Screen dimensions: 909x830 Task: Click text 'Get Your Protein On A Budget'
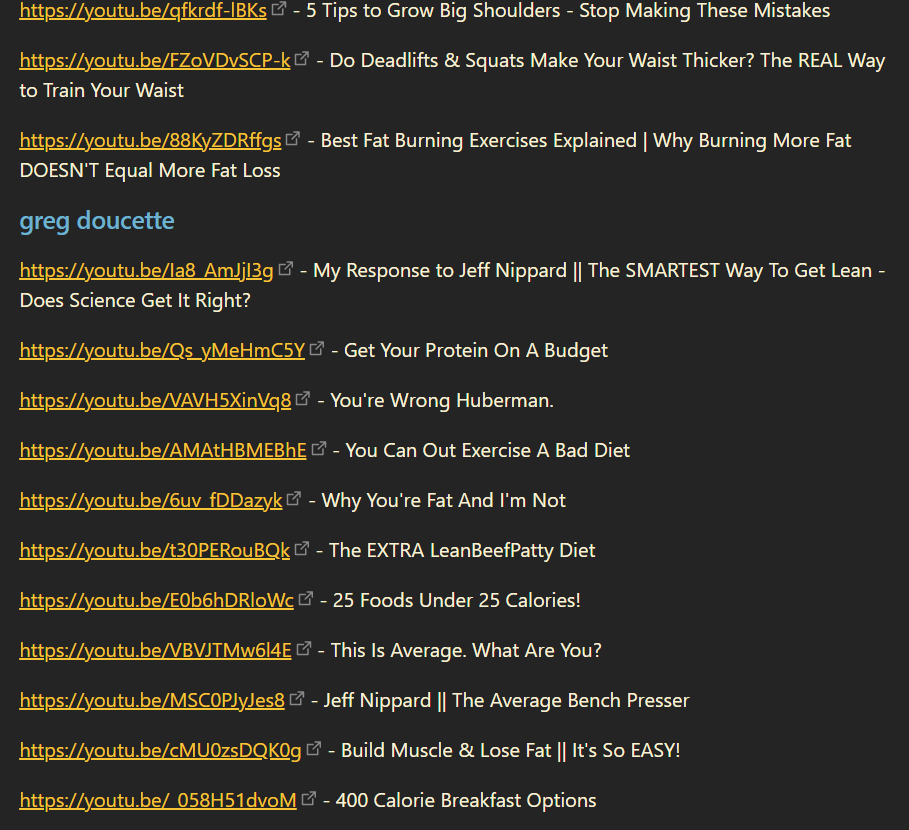pyautogui.click(x=476, y=351)
